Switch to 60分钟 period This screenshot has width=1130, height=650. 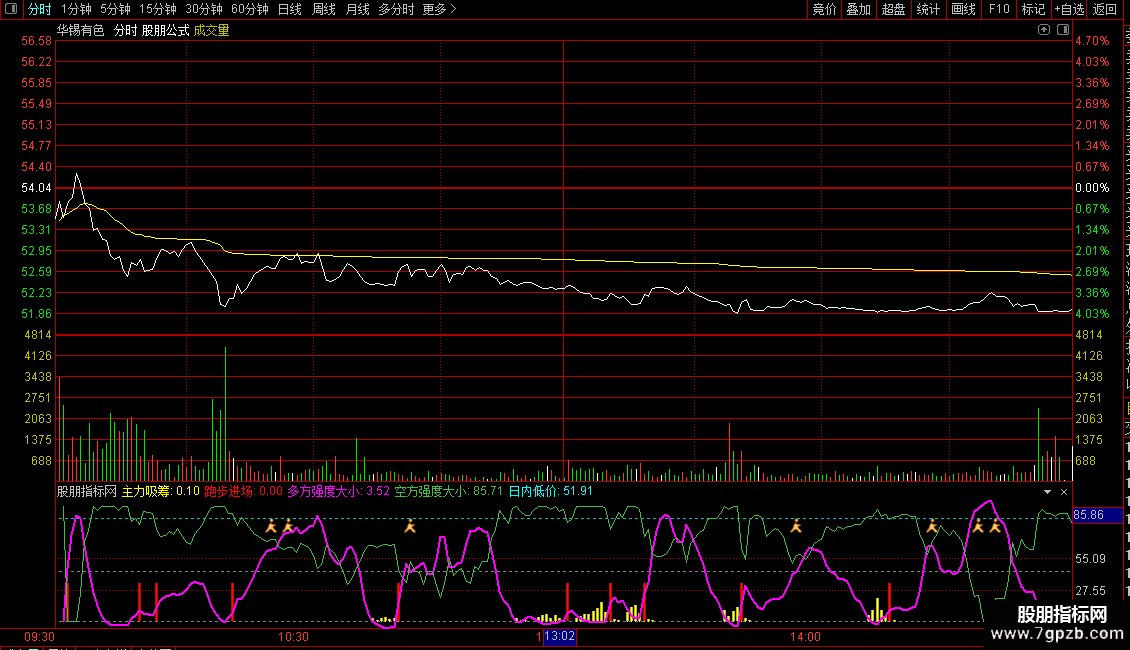tap(249, 10)
